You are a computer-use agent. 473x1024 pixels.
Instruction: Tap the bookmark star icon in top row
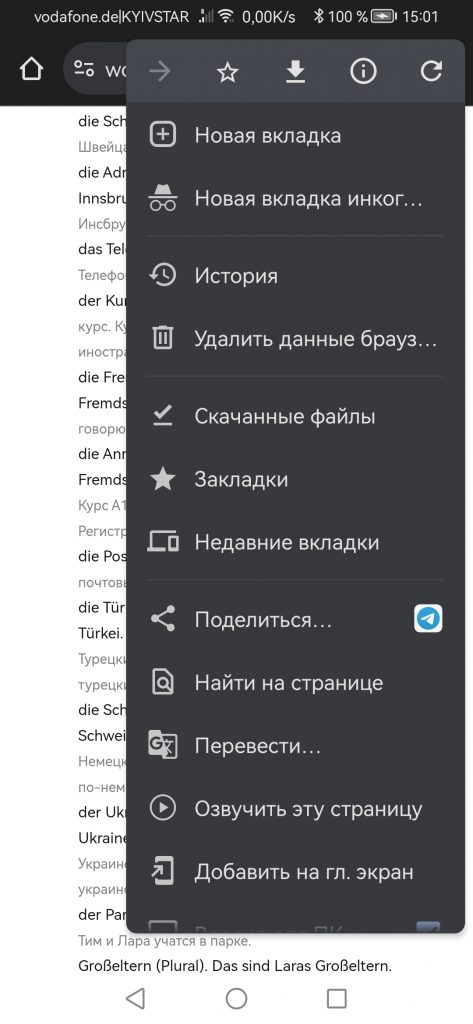227,71
